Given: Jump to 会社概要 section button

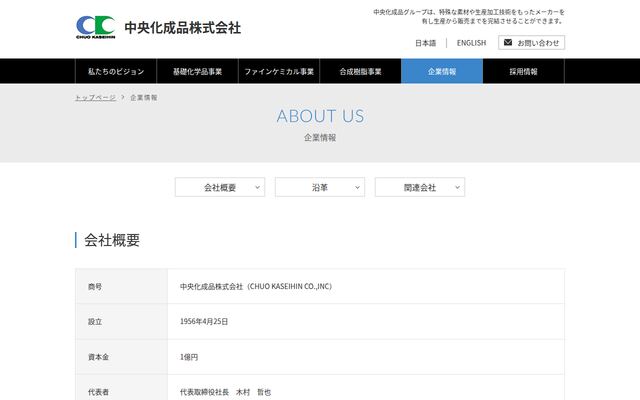Looking at the screenshot, I should click(x=220, y=187).
